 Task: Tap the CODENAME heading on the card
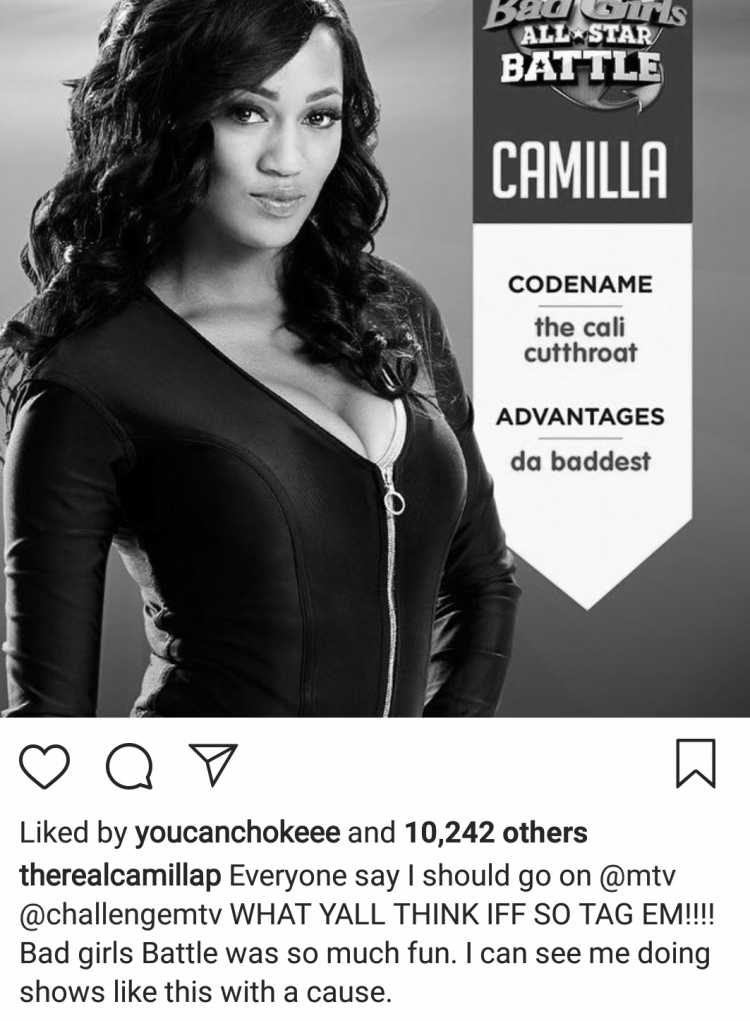pyautogui.click(x=580, y=285)
